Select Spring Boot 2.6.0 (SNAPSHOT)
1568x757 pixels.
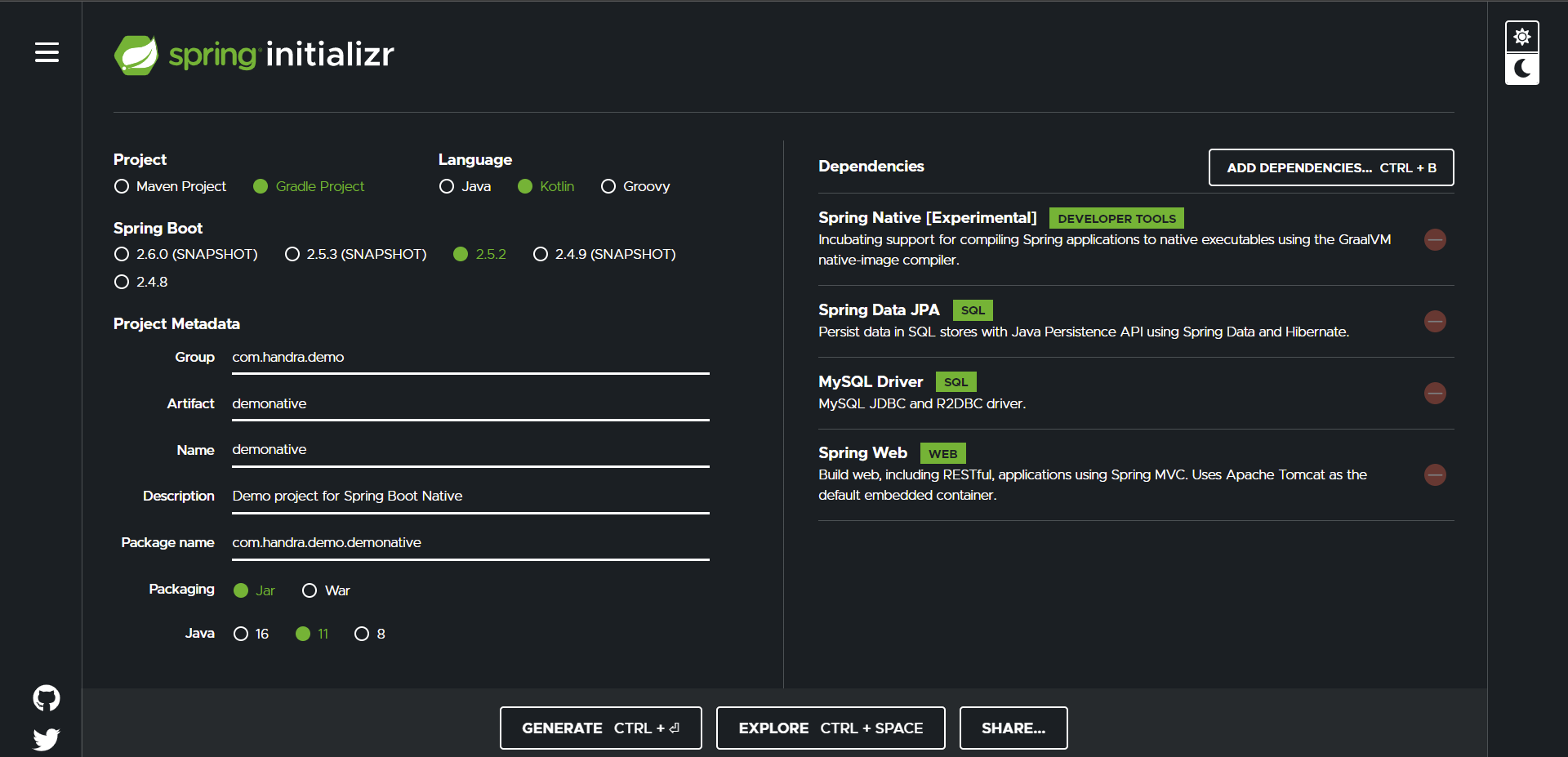[186, 254]
